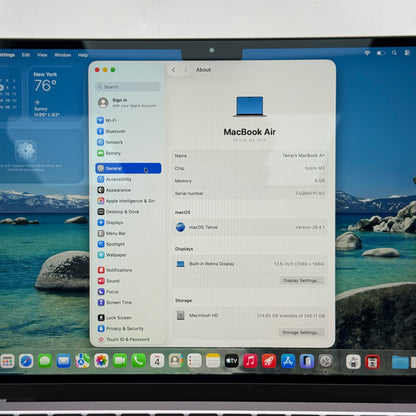This screenshot has width=416, height=416.
Task: Select Battery in the sidebar
Action: tap(109, 153)
